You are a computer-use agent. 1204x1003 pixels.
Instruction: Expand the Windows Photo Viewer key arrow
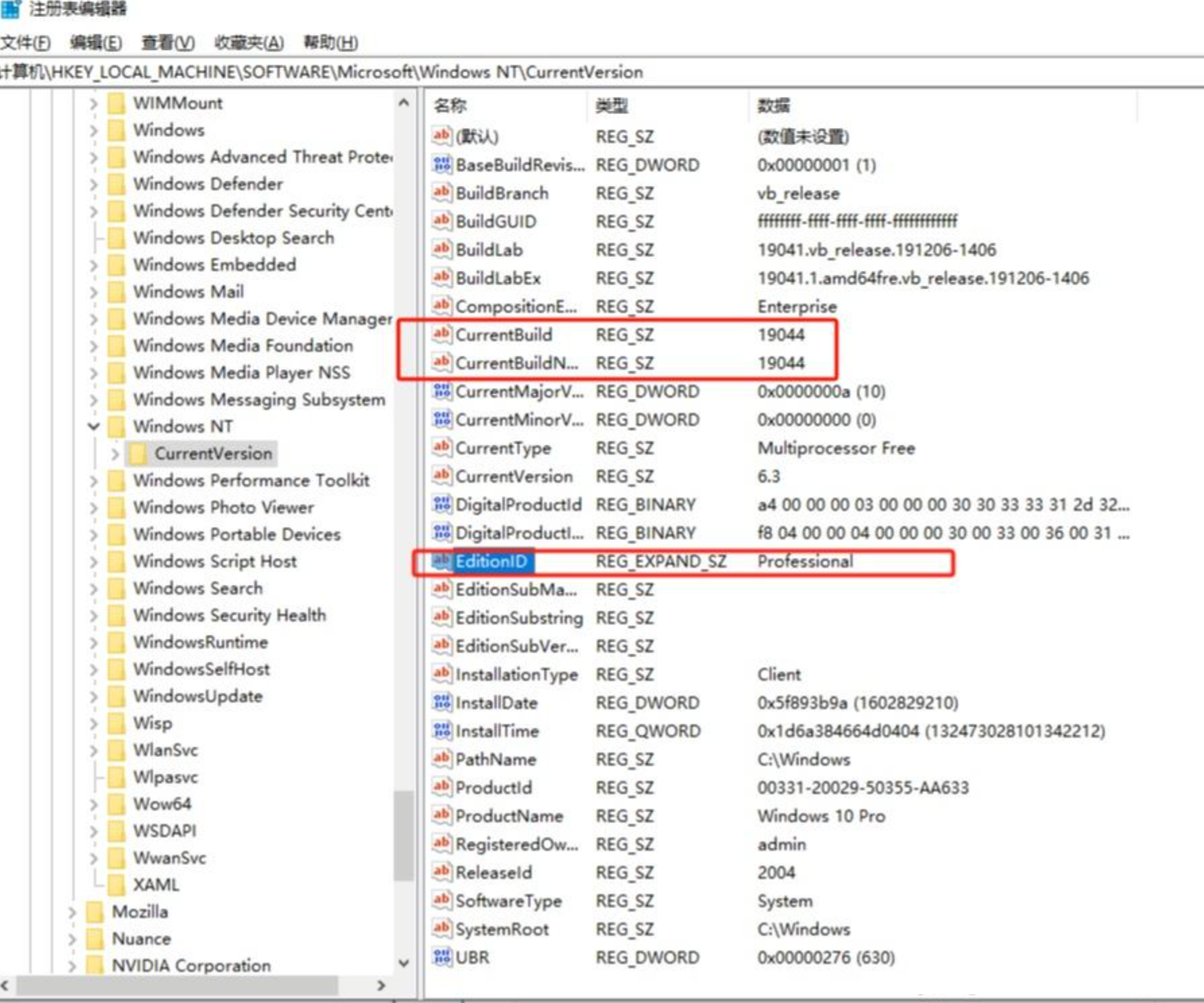pyautogui.click(x=94, y=508)
